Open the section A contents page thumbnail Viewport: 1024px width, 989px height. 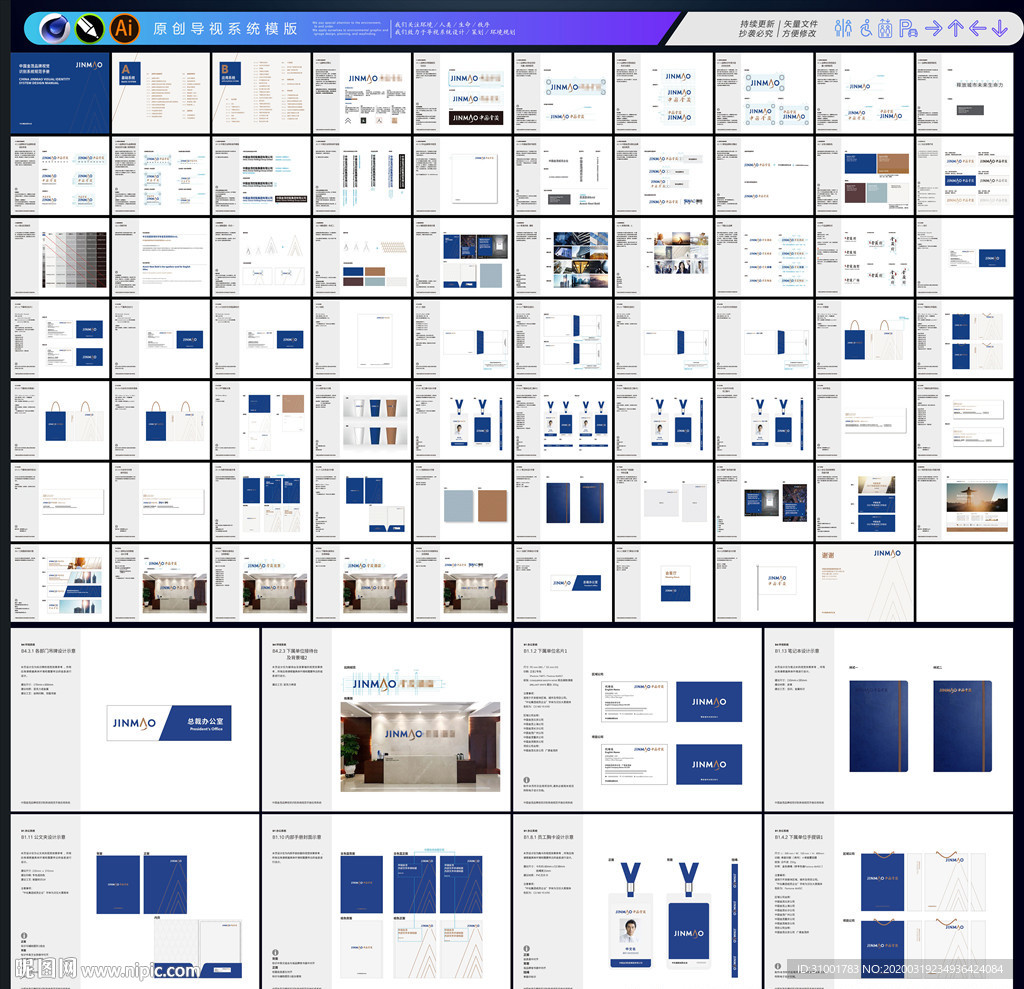[x=160, y=92]
